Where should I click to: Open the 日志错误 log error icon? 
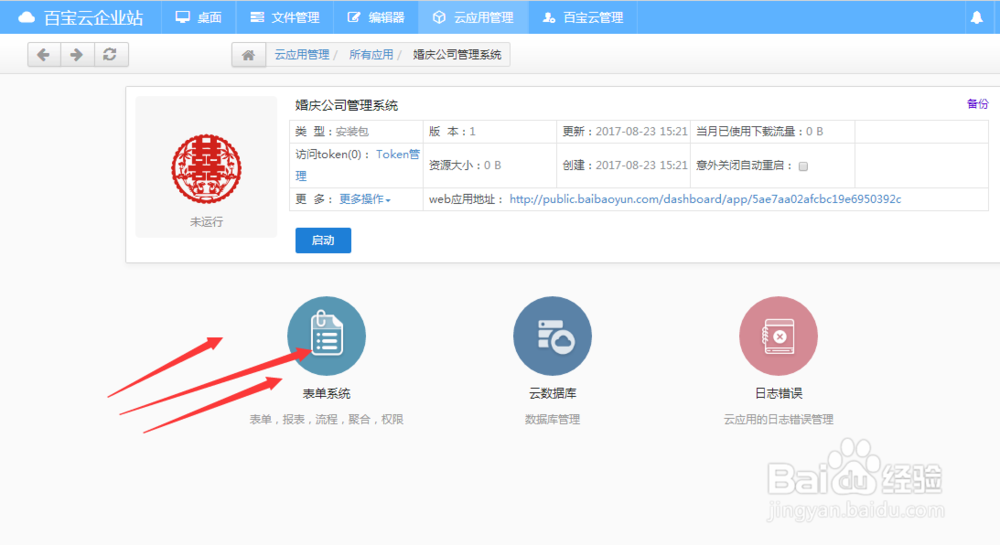778,336
